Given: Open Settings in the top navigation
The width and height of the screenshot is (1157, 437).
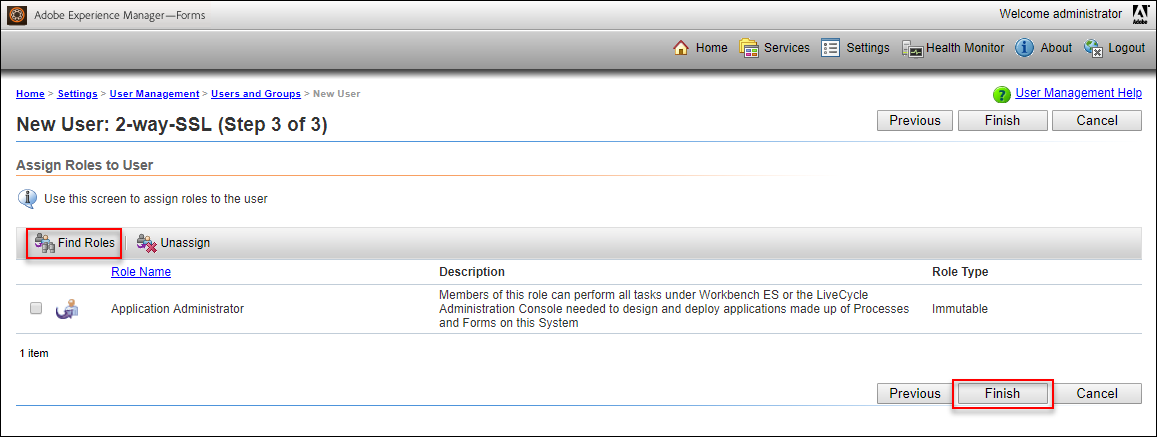Looking at the screenshot, I should point(868,48).
